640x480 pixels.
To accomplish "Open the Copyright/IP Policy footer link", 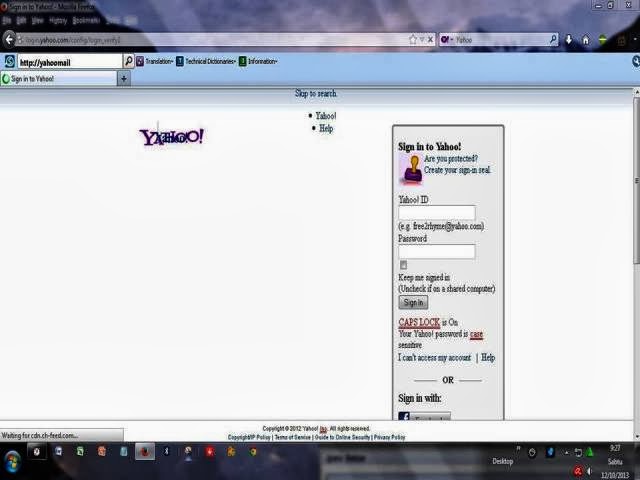I will (249, 437).
